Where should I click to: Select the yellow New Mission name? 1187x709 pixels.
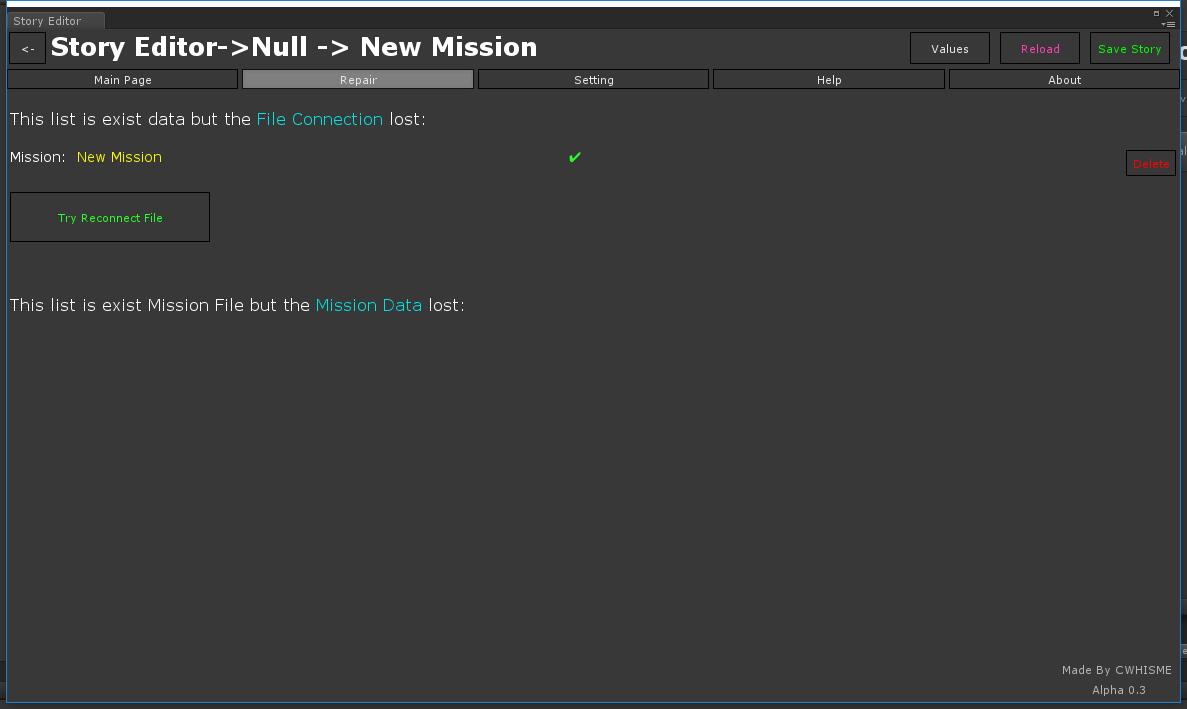coord(119,157)
